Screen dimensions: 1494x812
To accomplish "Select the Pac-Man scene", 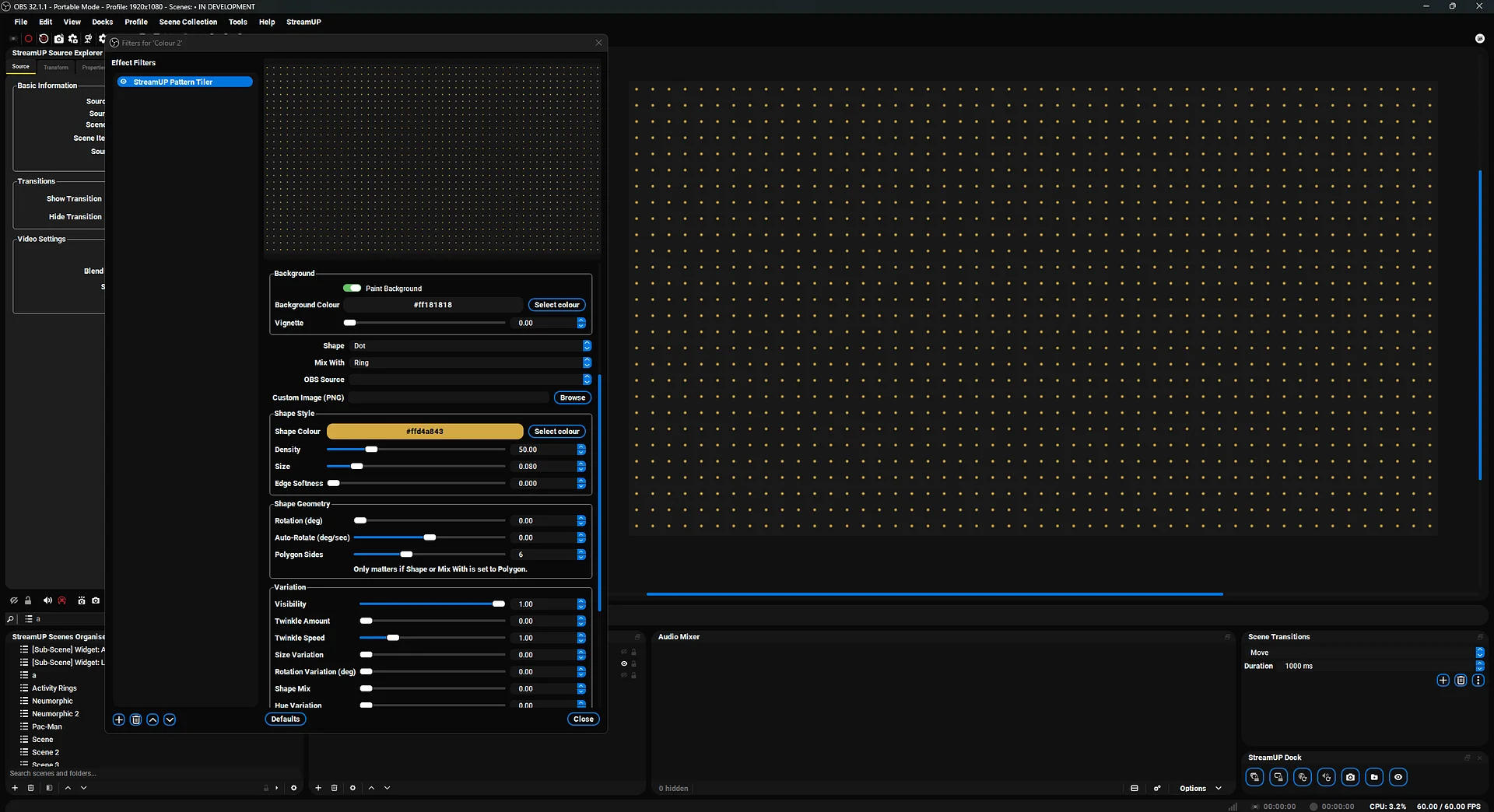I will point(47,726).
